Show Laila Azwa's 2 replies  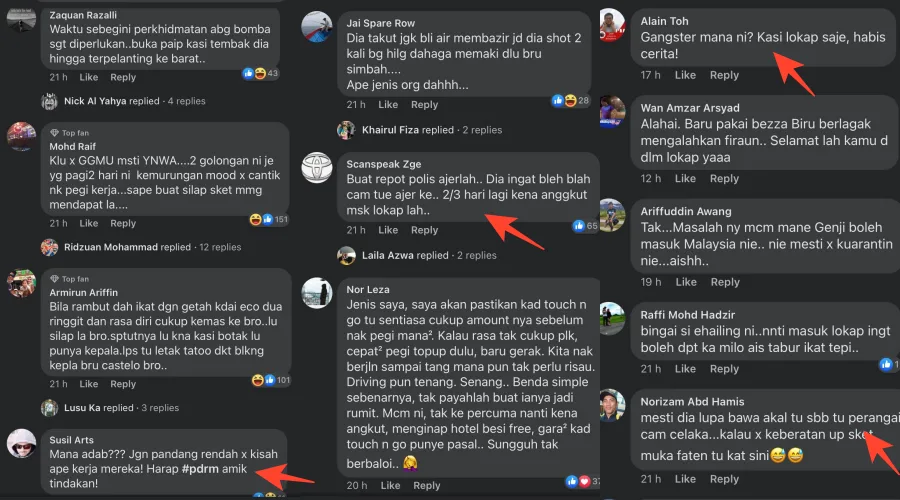pyautogui.click(x=429, y=255)
